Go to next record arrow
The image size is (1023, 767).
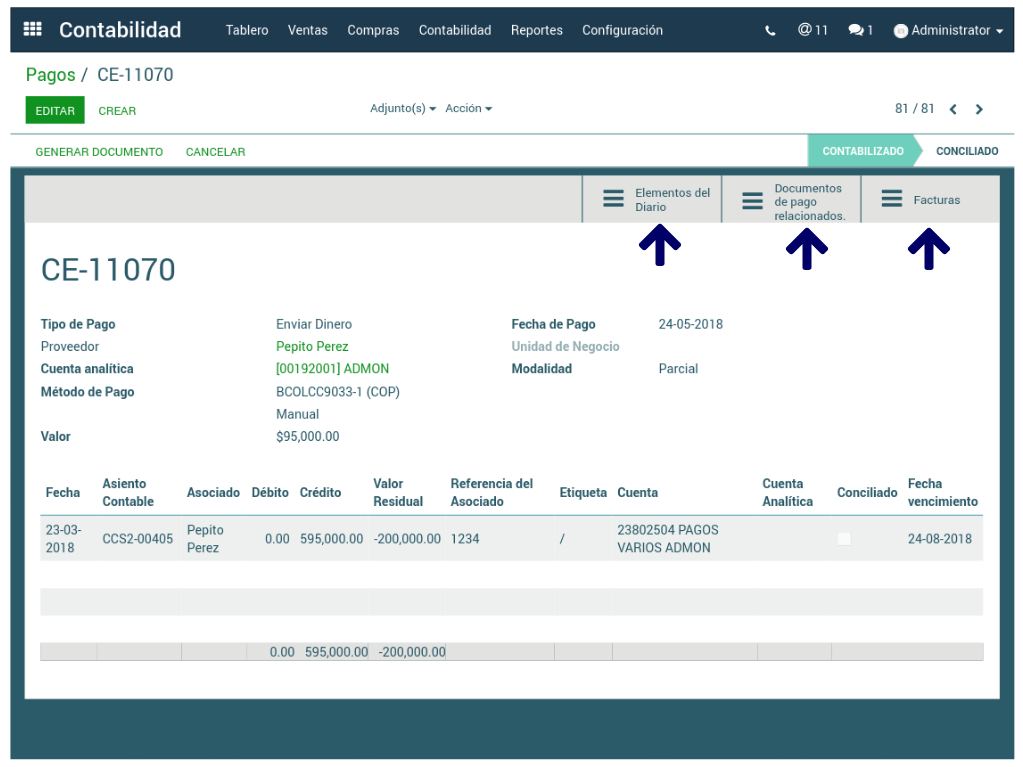pyautogui.click(x=979, y=109)
